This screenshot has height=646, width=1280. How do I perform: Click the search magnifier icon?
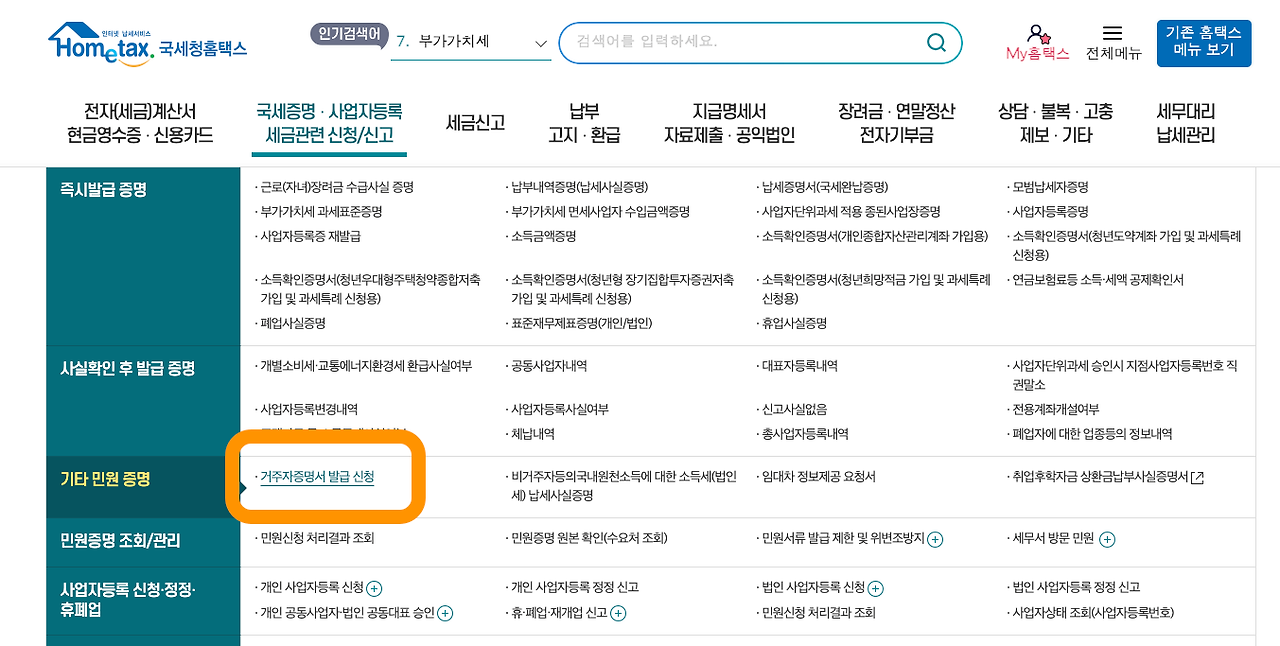[936, 42]
